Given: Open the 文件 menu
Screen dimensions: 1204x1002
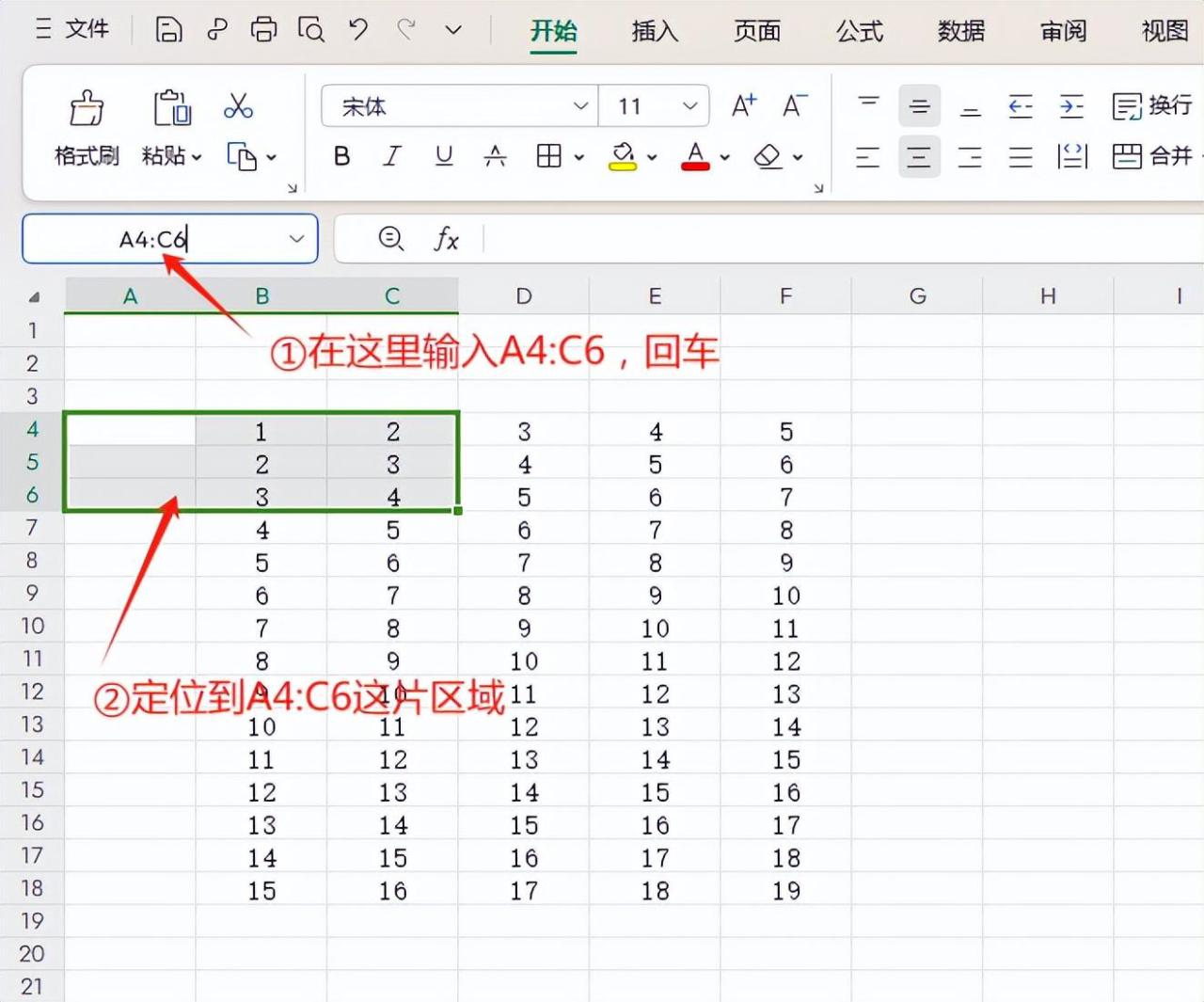Looking at the screenshot, I should [x=72, y=30].
